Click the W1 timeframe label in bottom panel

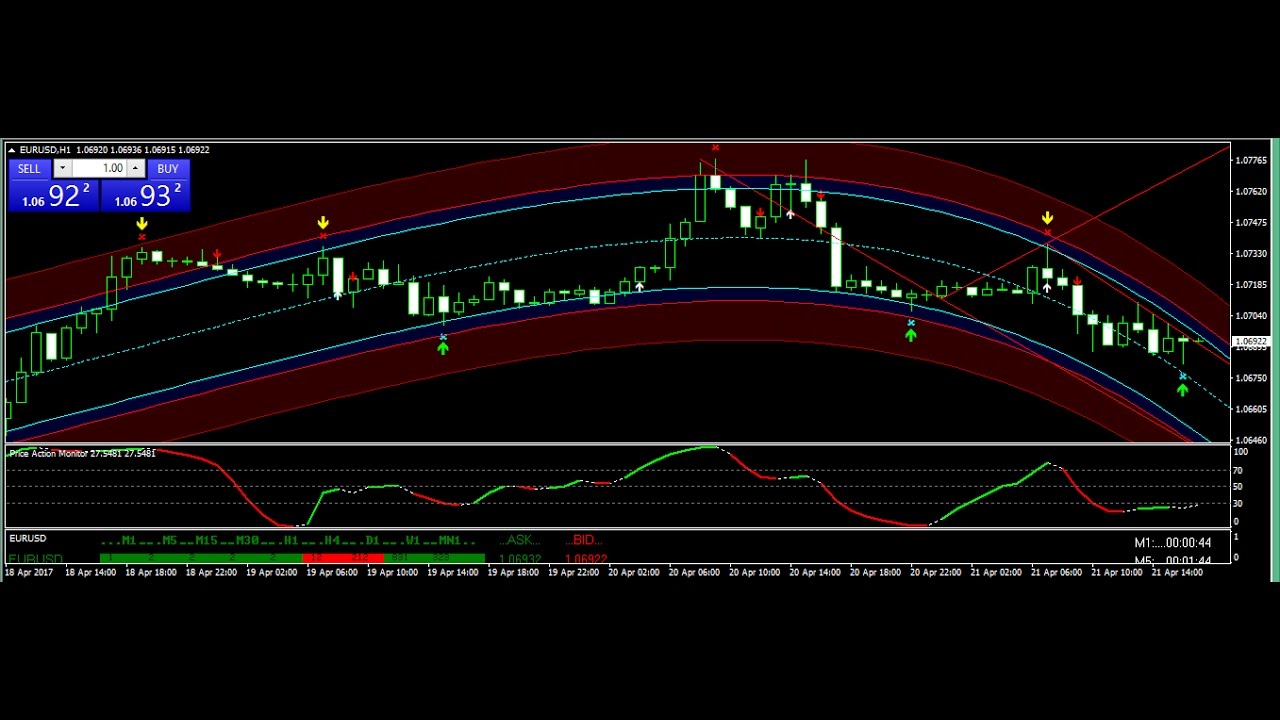(x=412, y=541)
